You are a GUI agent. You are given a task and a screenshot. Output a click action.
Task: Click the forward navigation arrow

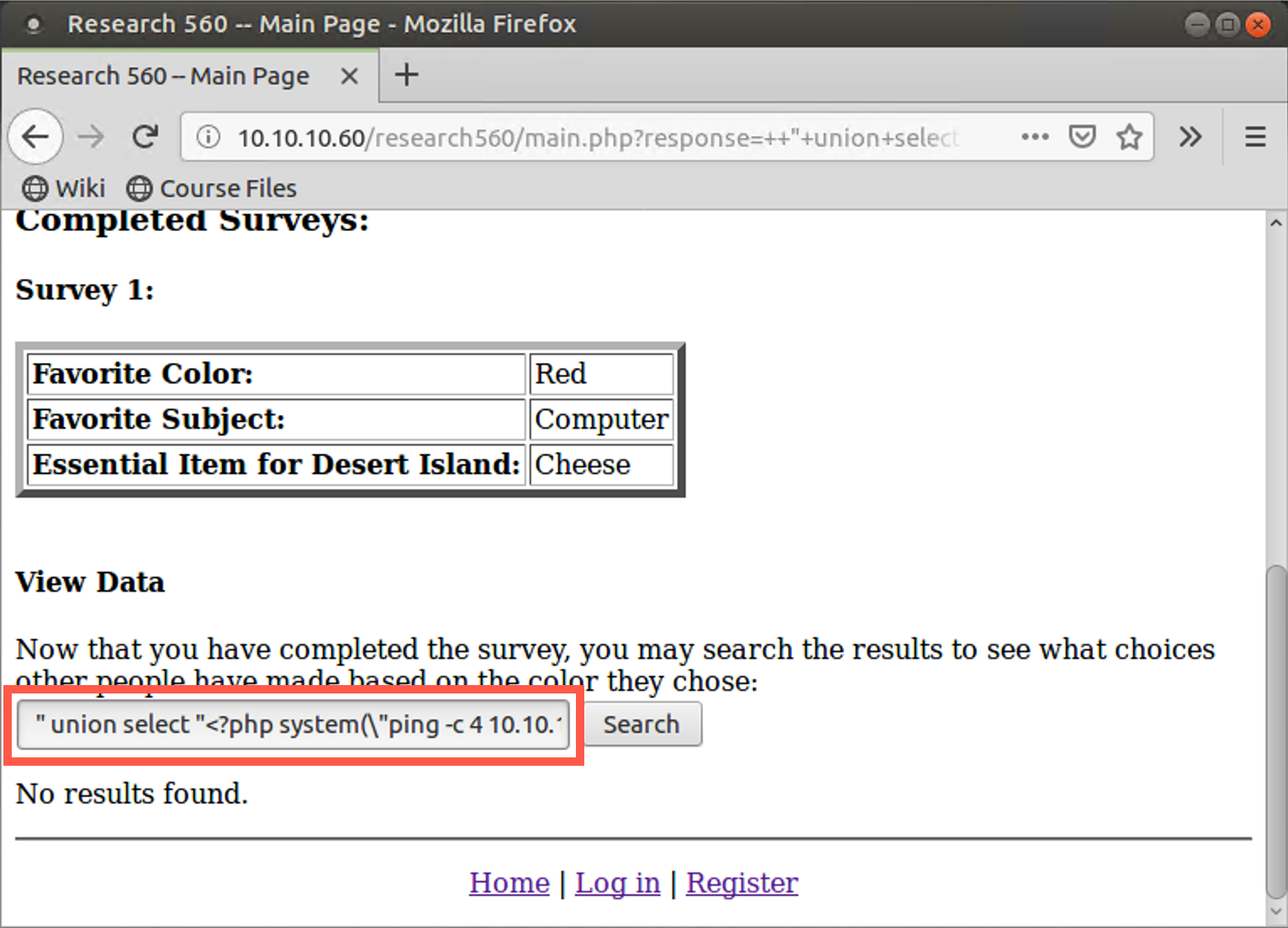point(90,136)
